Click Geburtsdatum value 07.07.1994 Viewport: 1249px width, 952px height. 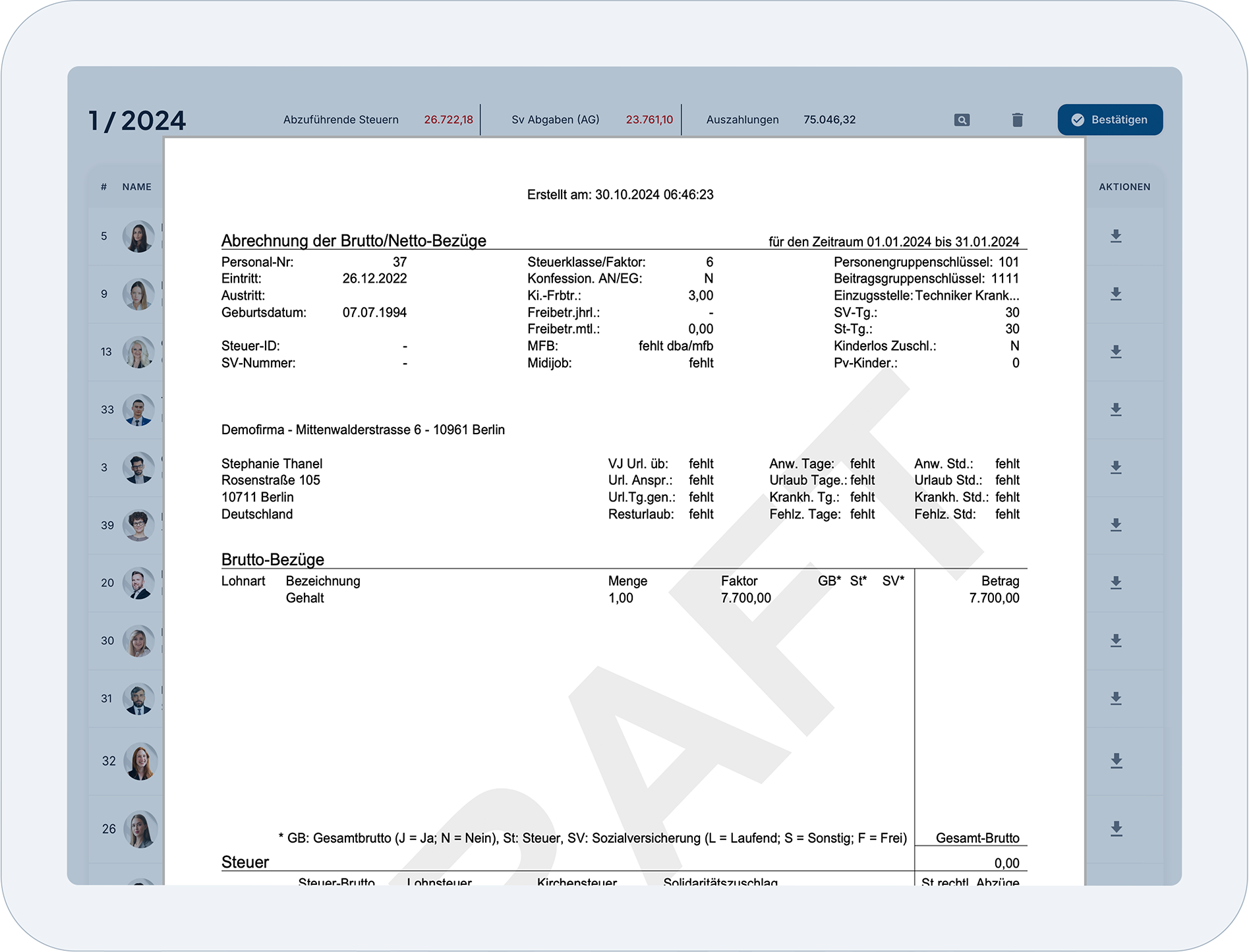point(374,313)
